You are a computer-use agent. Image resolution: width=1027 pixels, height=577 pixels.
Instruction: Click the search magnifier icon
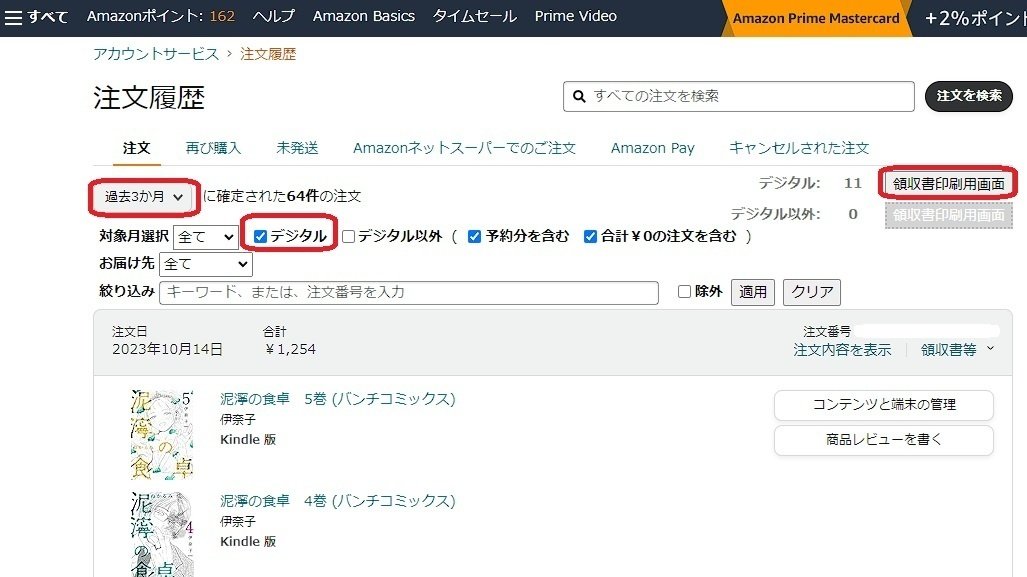click(579, 96)
